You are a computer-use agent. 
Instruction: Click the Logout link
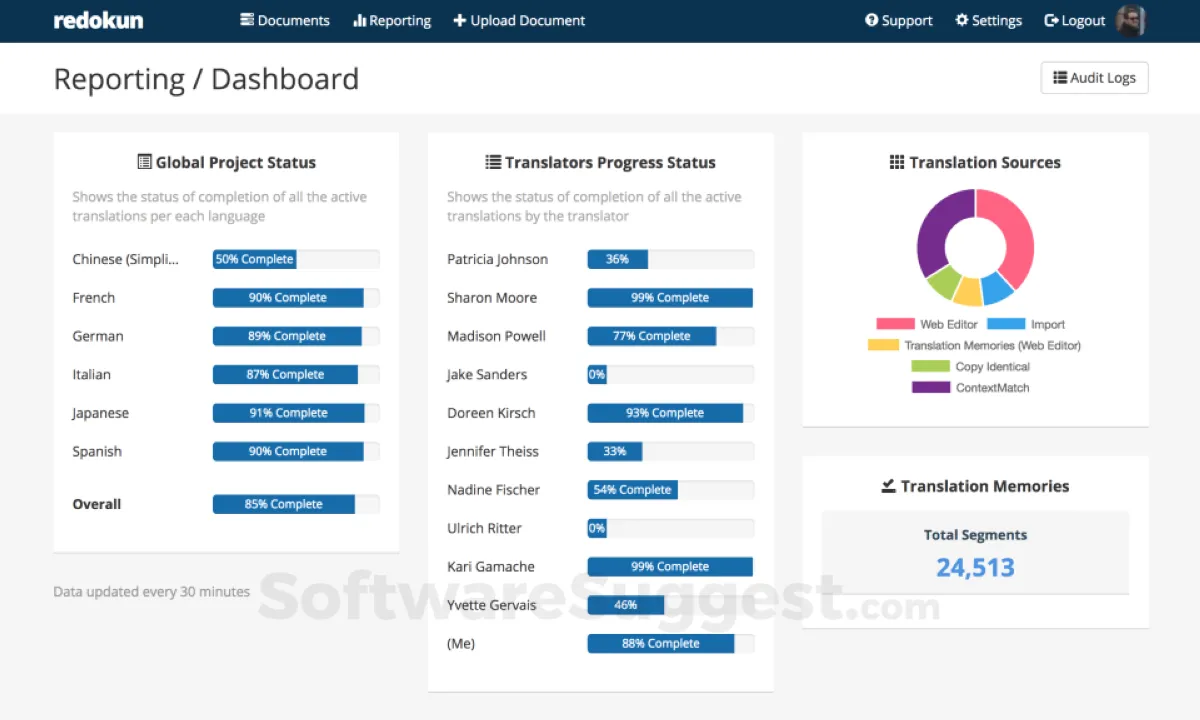click(x=1074, y=20)
